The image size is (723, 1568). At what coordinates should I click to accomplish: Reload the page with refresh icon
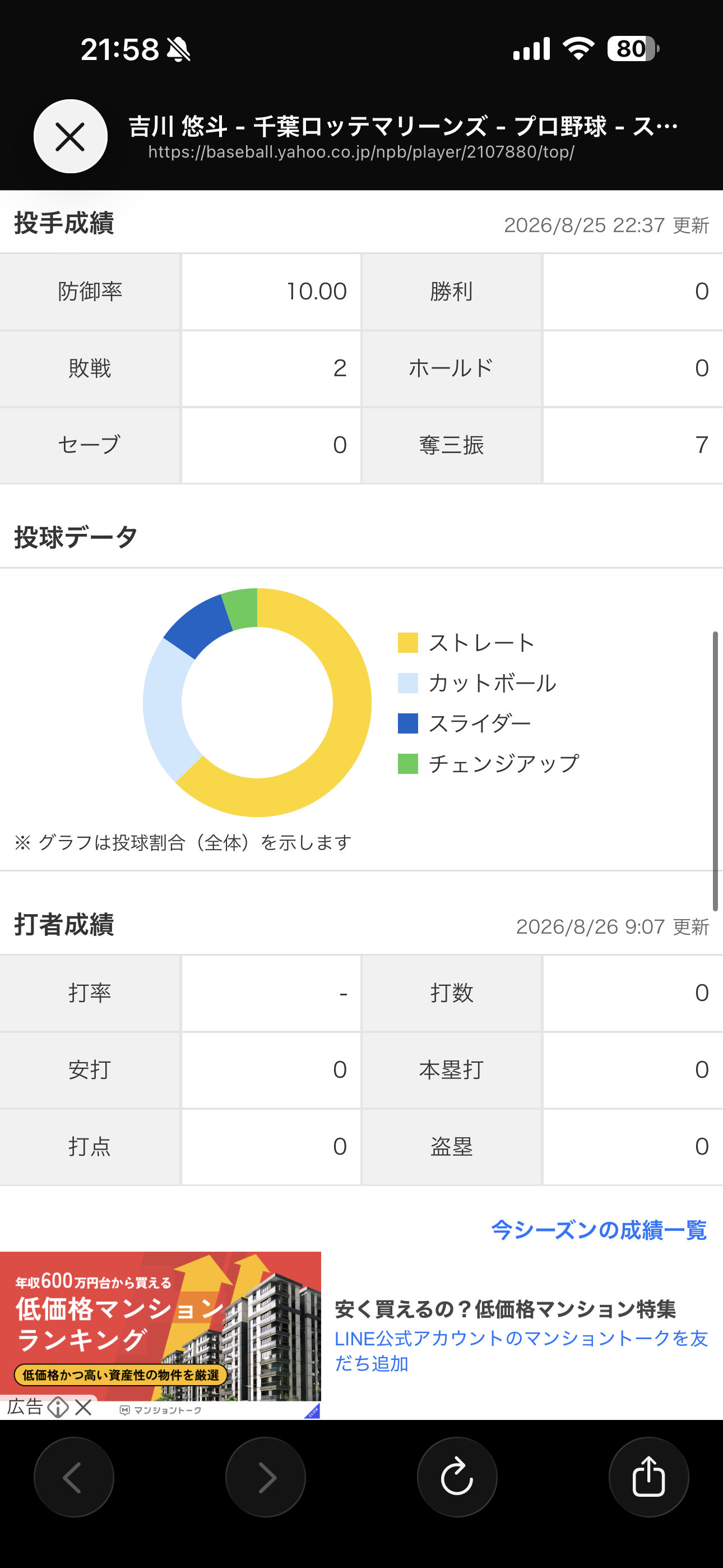(457, 1477)
